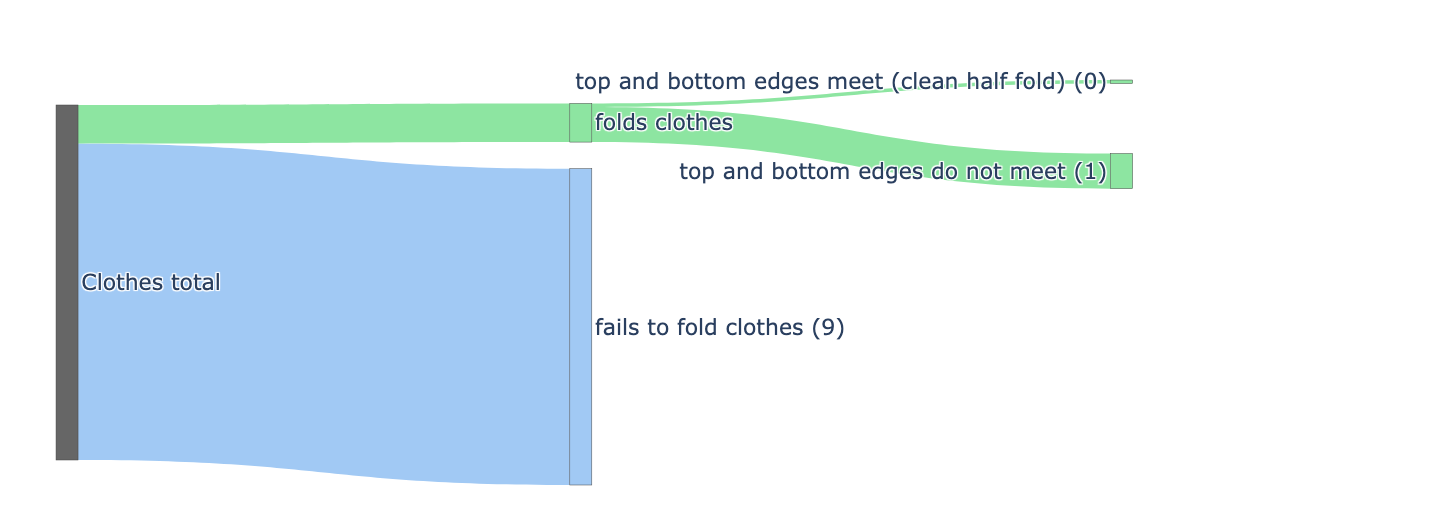This screenshot has width=1432, height=525.
Task: Select the "folds clothes" text label
Action: (663, 123)
